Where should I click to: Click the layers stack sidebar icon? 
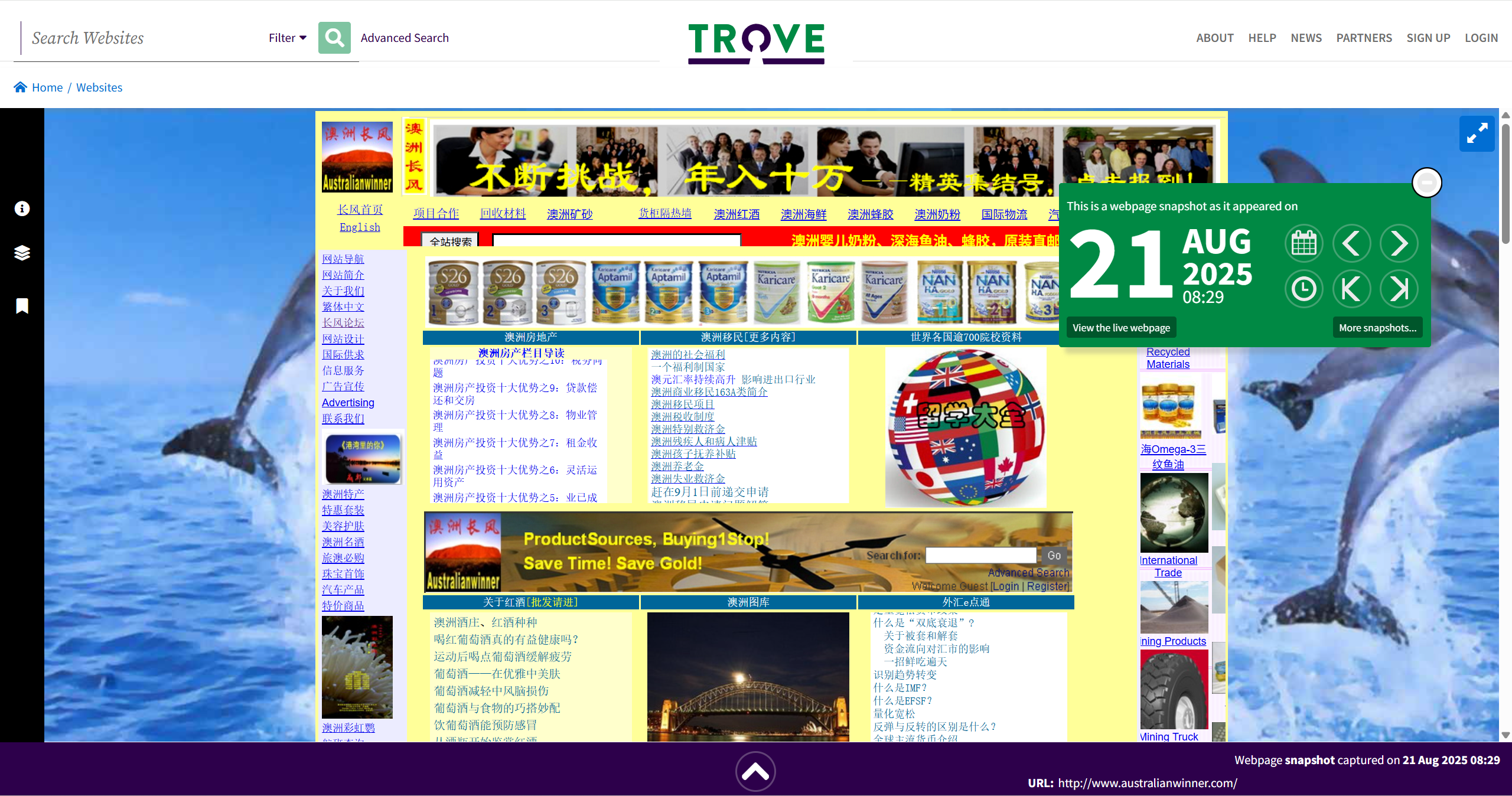[22, 253]
